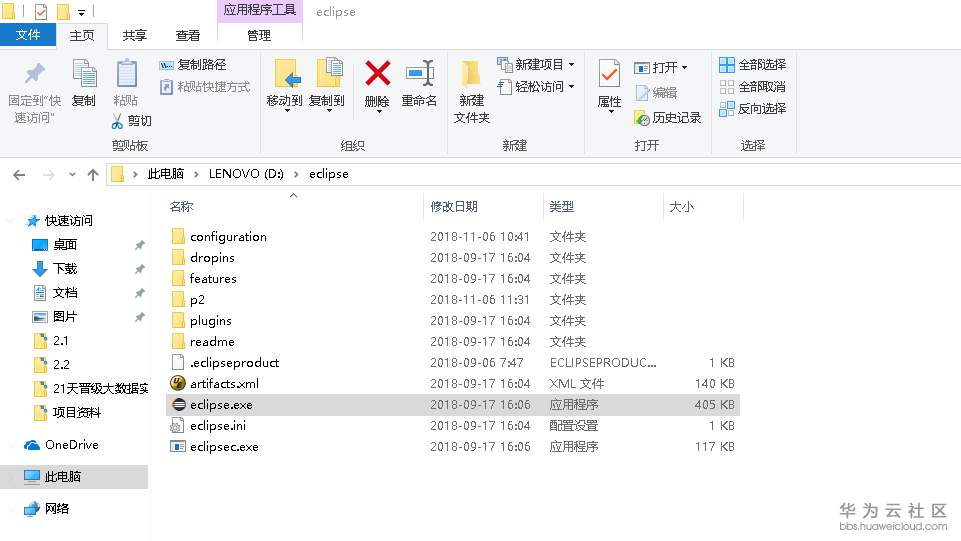This screenshot has width=961, height=541.
Task: Click 复制路径 copy path
Action: (192, 64)
